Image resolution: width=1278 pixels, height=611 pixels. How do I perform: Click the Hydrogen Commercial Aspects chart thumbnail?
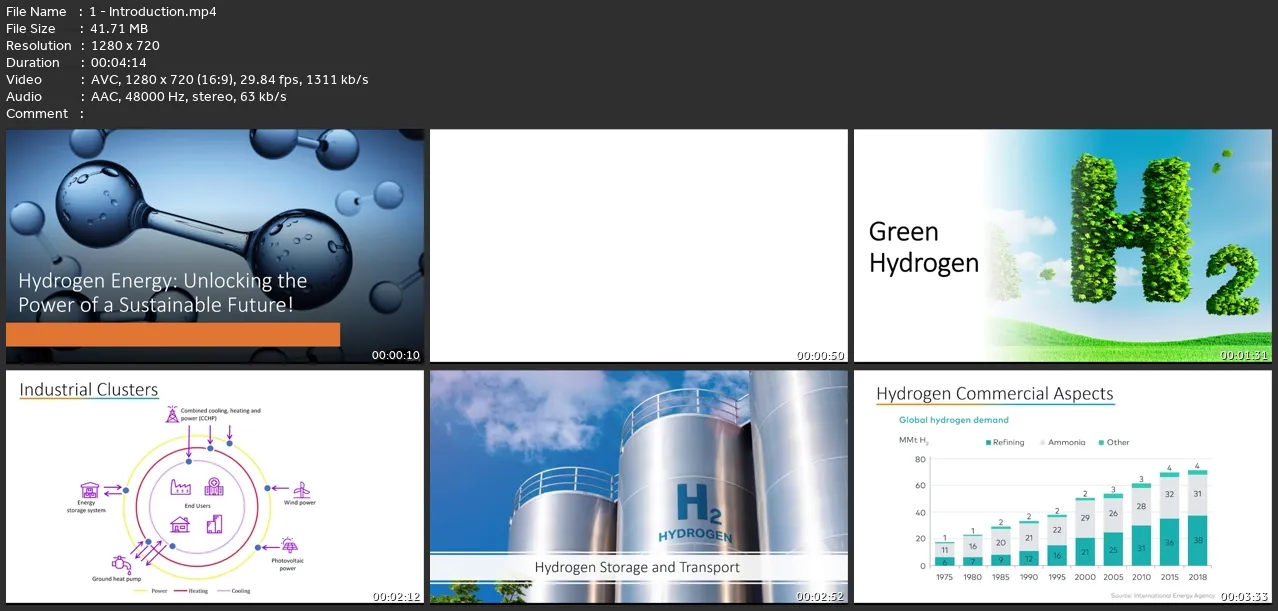point(1062,487)
